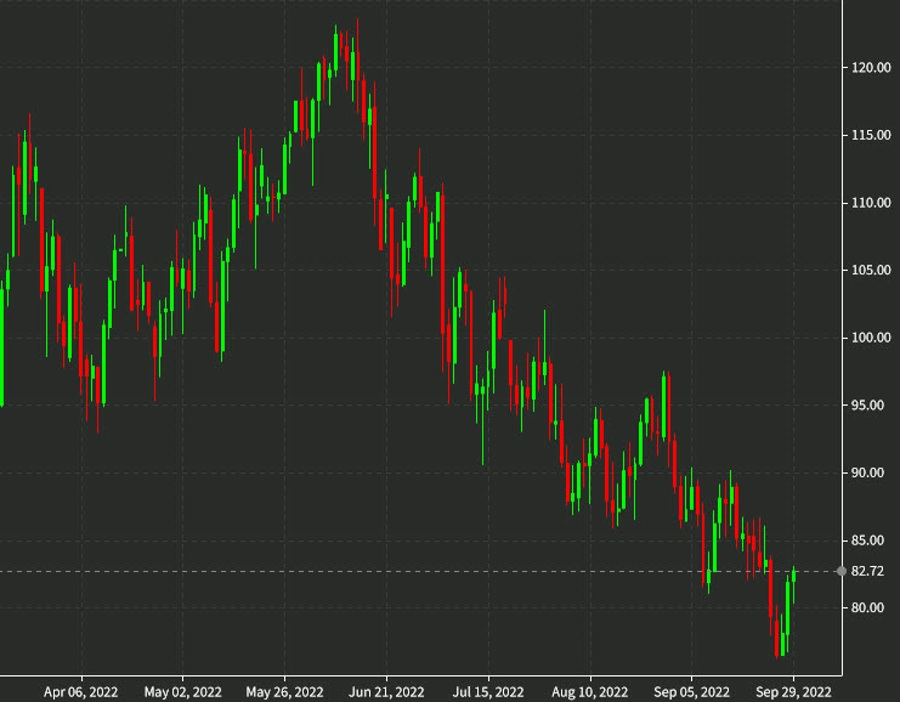Click the May 26, 2022 date label
Image resolution: width=900 pixels, height=702 pixels.
pyautogui.click(x=285, y=692)
